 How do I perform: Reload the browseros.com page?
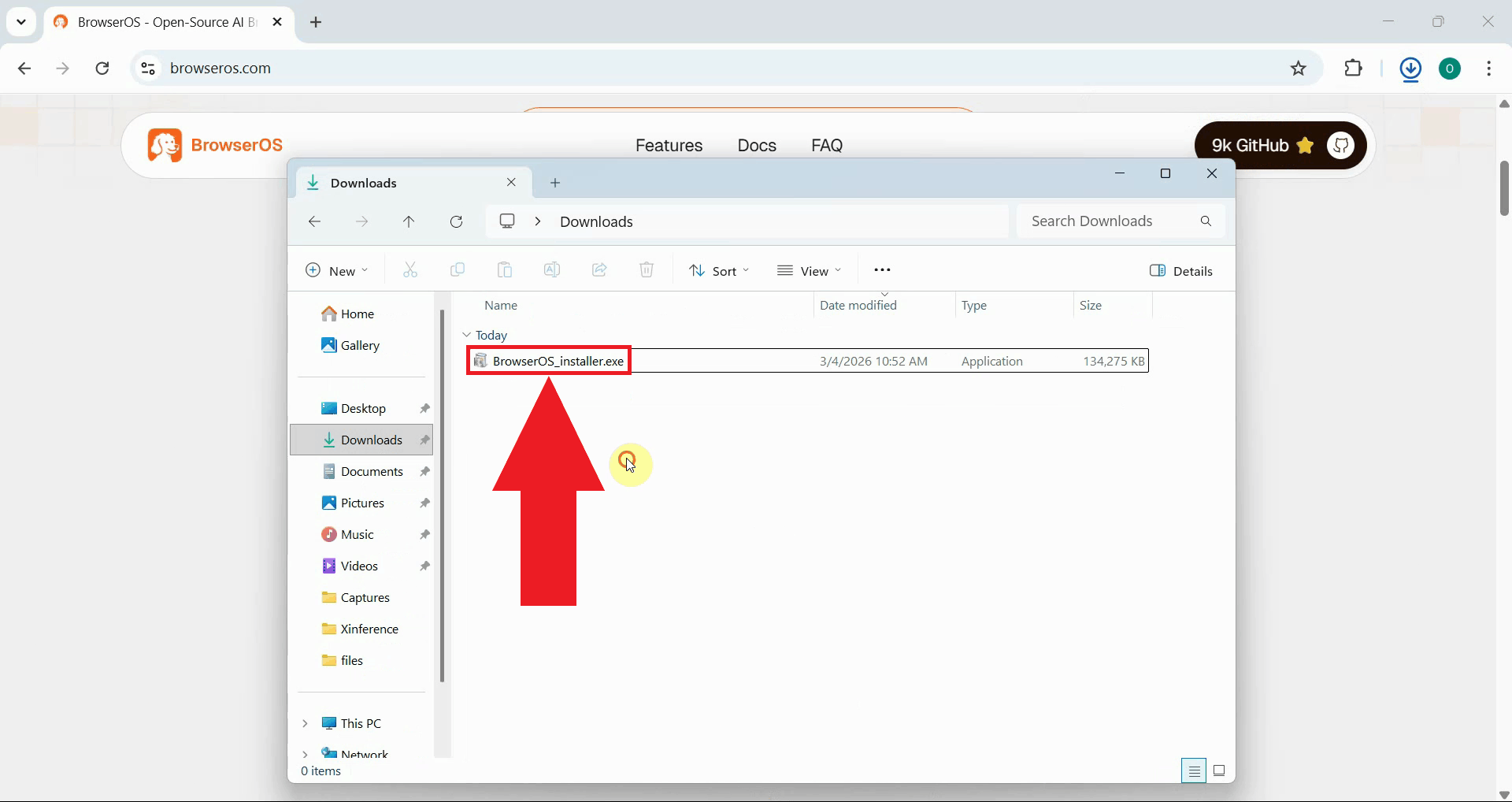tap(102, 69)
